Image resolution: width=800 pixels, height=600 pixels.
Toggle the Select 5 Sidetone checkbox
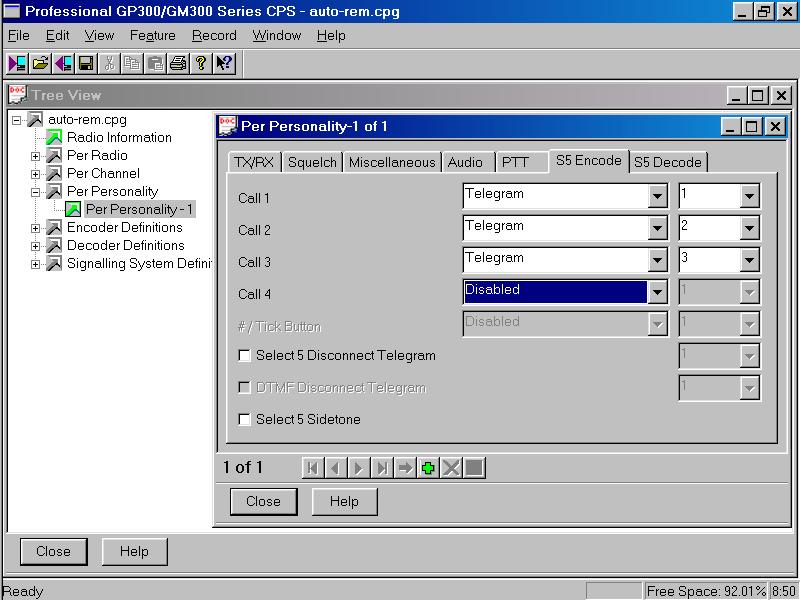[x=244, y=419]
